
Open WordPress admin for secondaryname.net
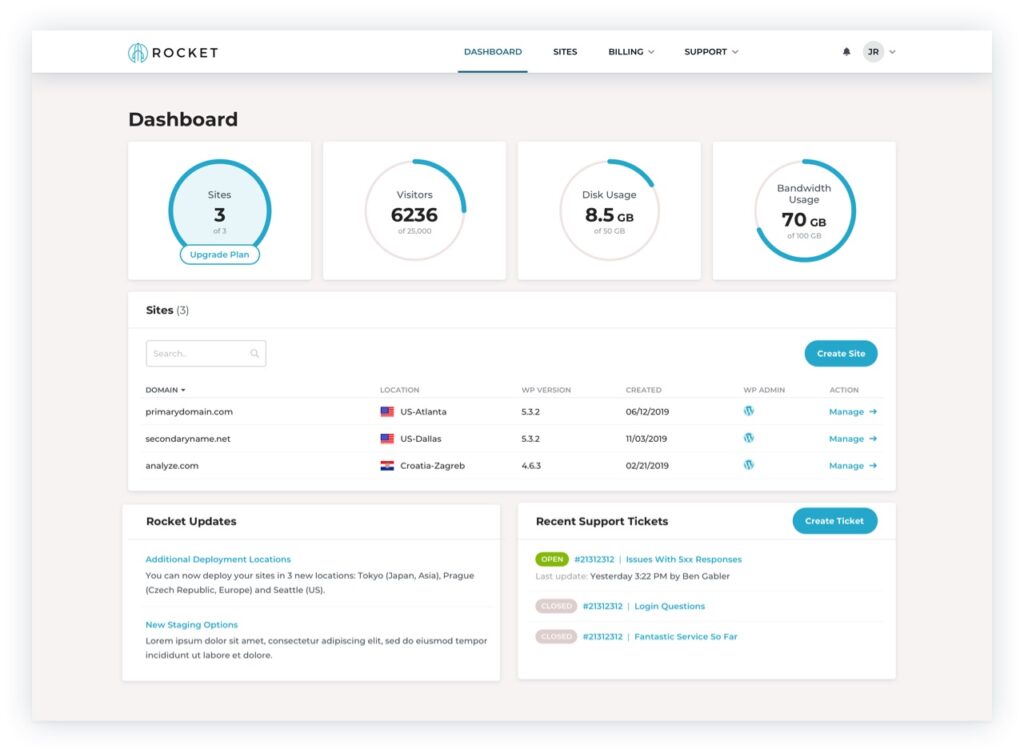[748, 438]
